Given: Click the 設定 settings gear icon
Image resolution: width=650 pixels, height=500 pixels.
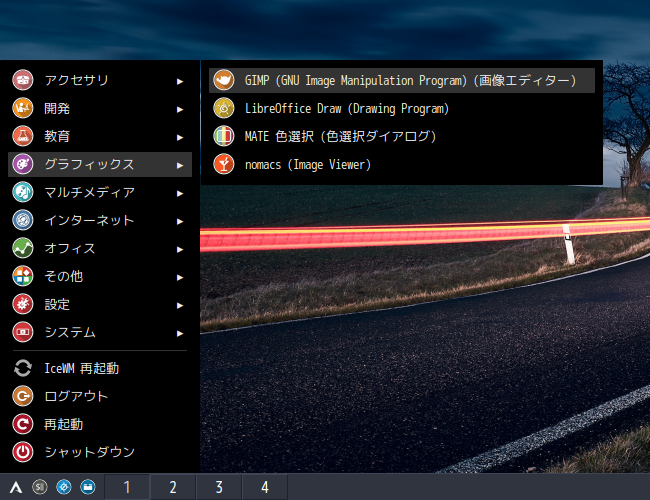Looking at the screenshot, I should click(23, 304).
